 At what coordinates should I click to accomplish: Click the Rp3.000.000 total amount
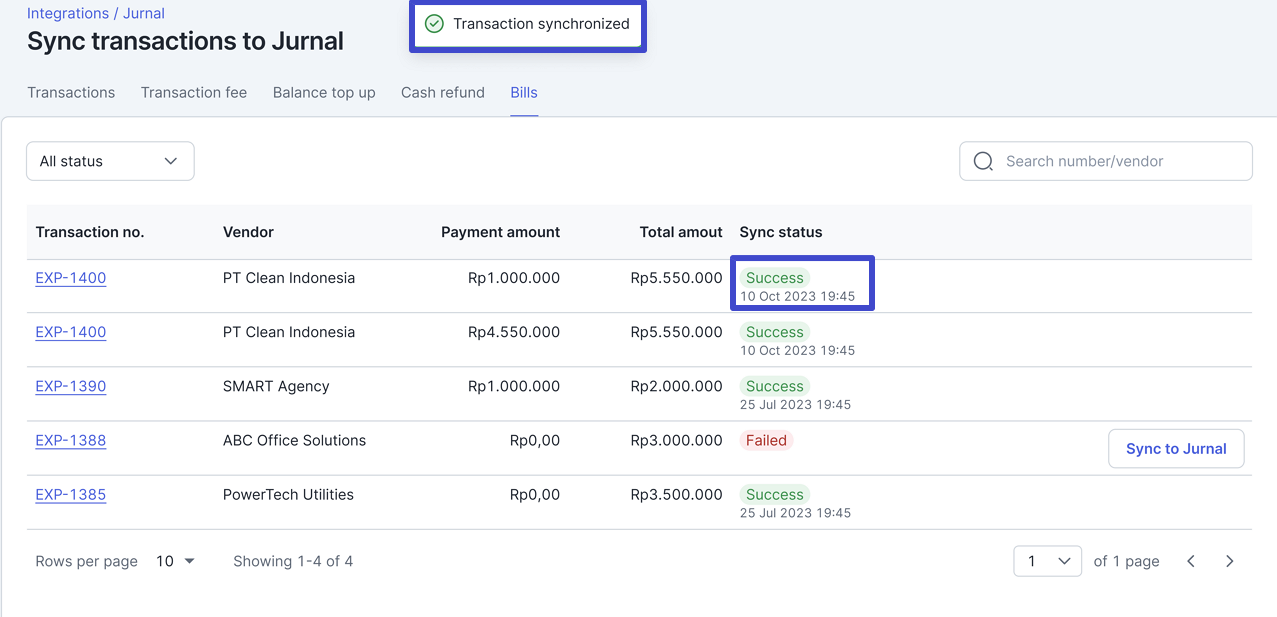(x=676, y=440)
